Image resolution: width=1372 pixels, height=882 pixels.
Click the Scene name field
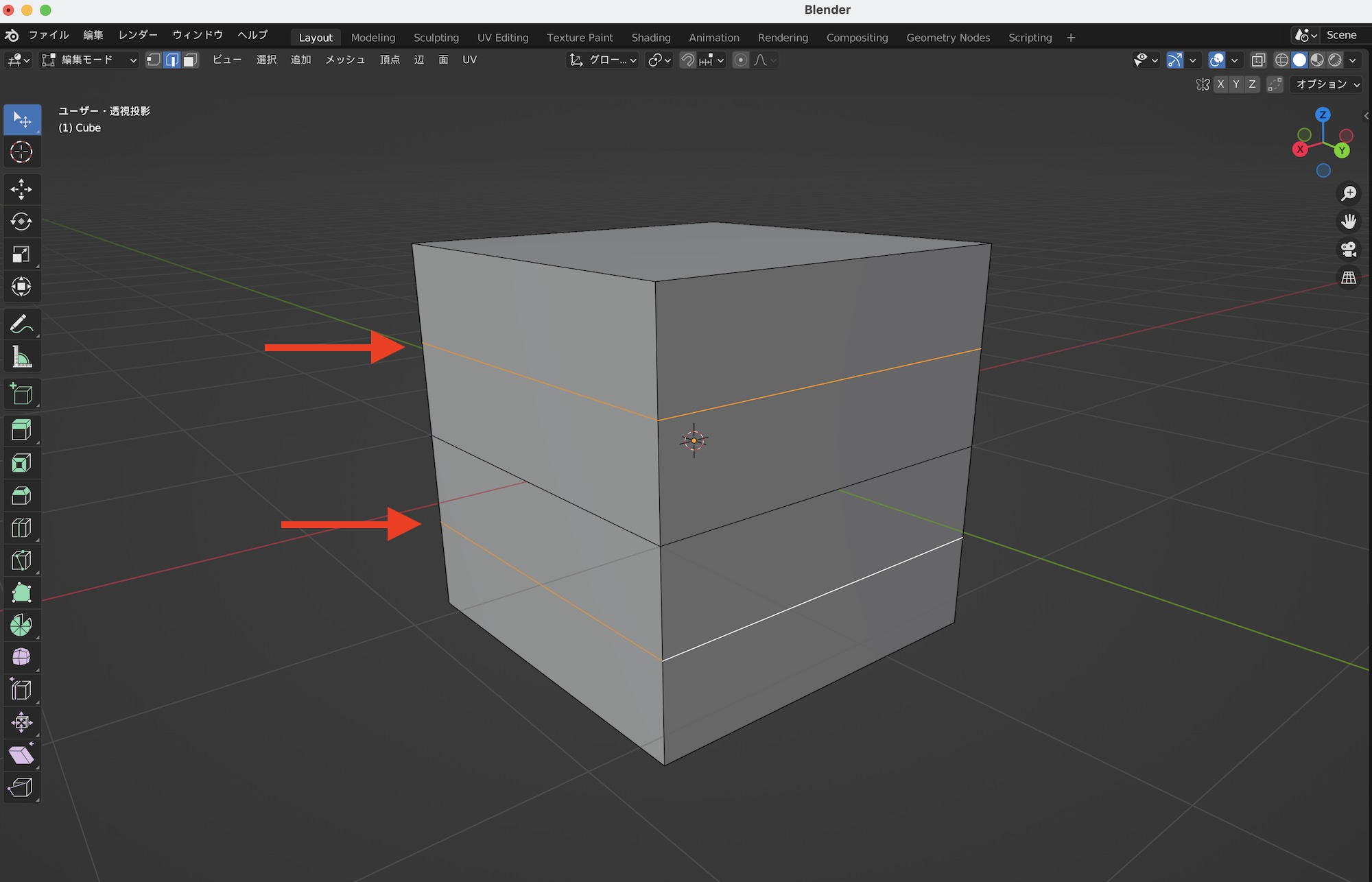1341,35
